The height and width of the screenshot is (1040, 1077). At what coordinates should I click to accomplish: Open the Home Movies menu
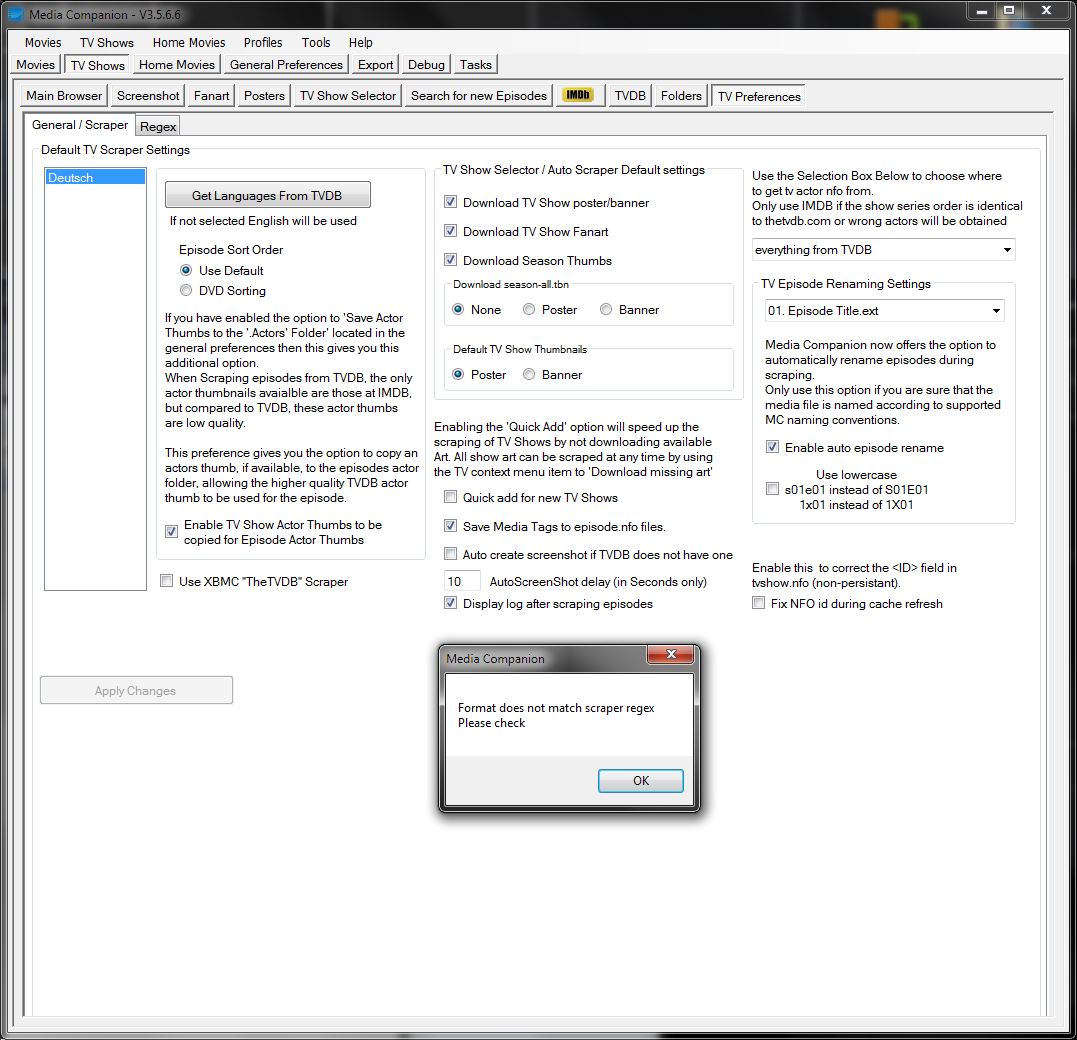189,43
